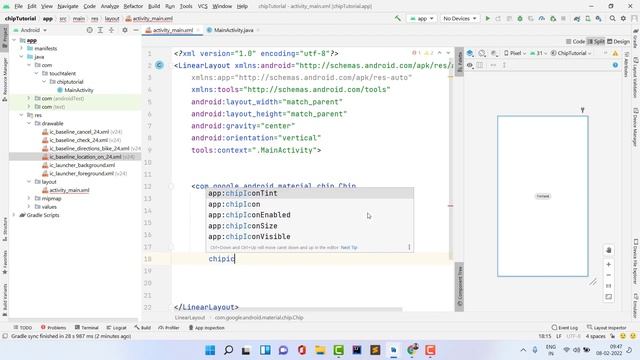Image resolution: width=640 pixels, height=360 pixels.
Task: Collapse the drawable folder
Action: (29, 123)
